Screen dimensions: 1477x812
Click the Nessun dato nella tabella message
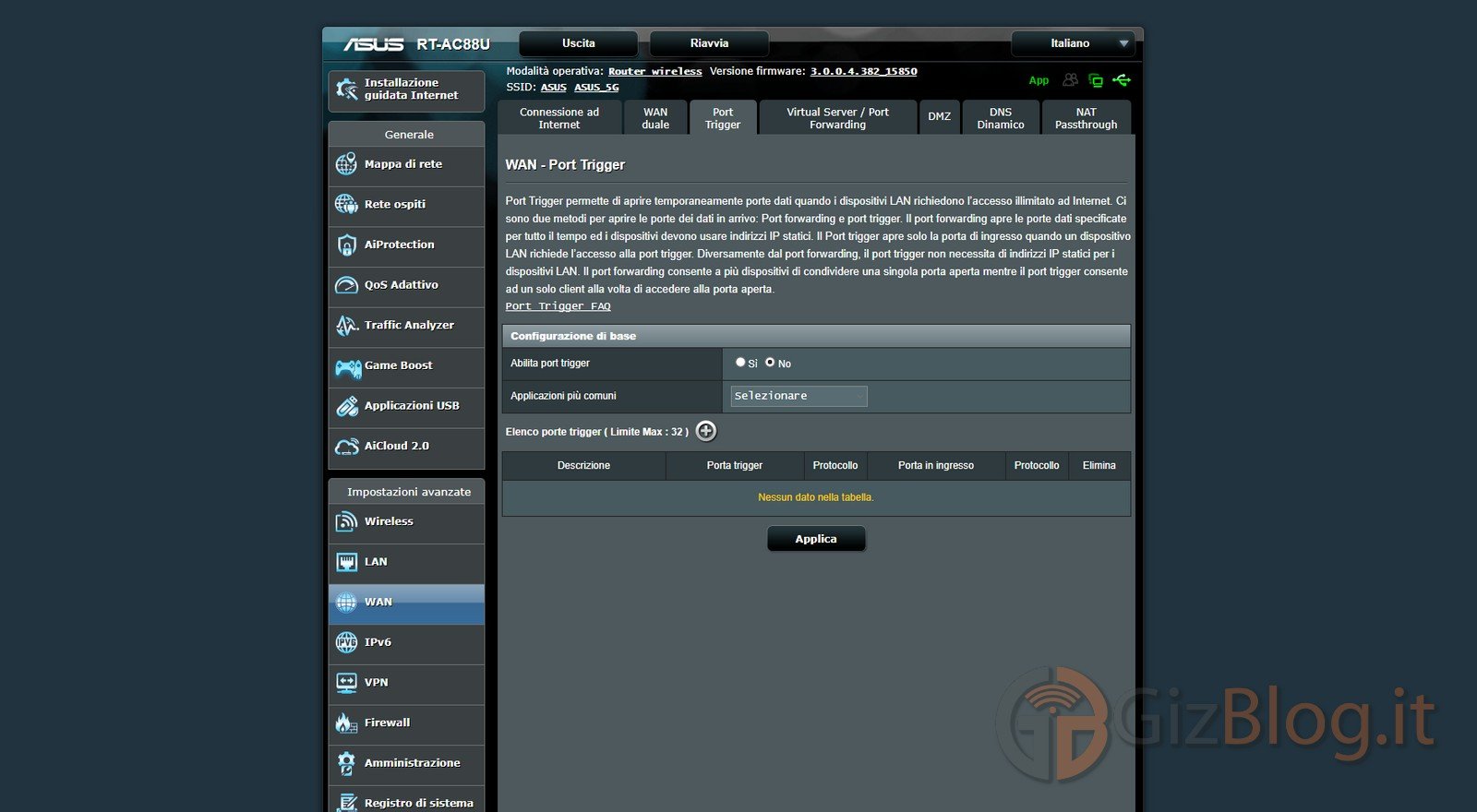click(x=816, y=497)
